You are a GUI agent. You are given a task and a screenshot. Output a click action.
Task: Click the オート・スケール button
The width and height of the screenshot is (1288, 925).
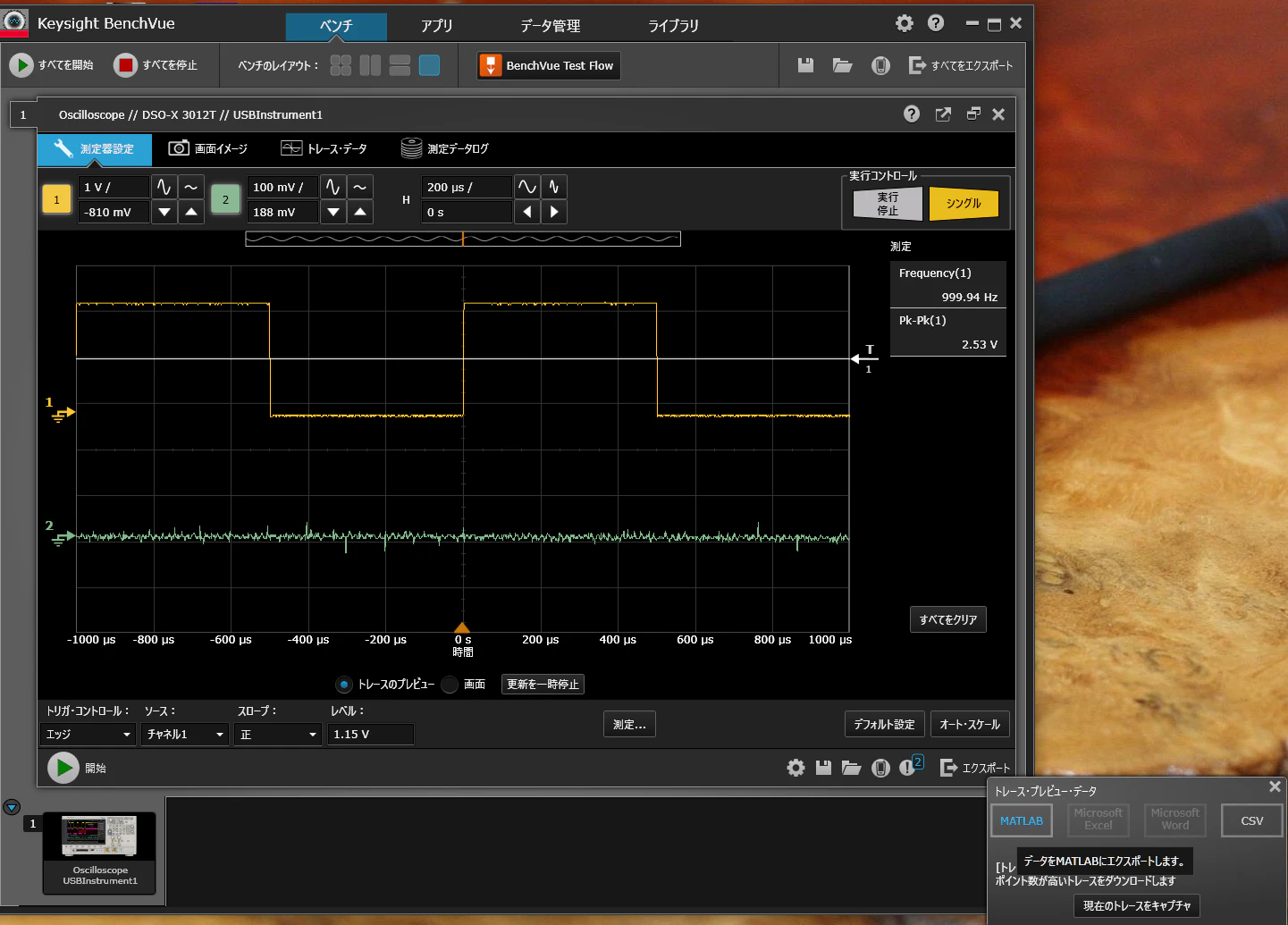[970, 724]
